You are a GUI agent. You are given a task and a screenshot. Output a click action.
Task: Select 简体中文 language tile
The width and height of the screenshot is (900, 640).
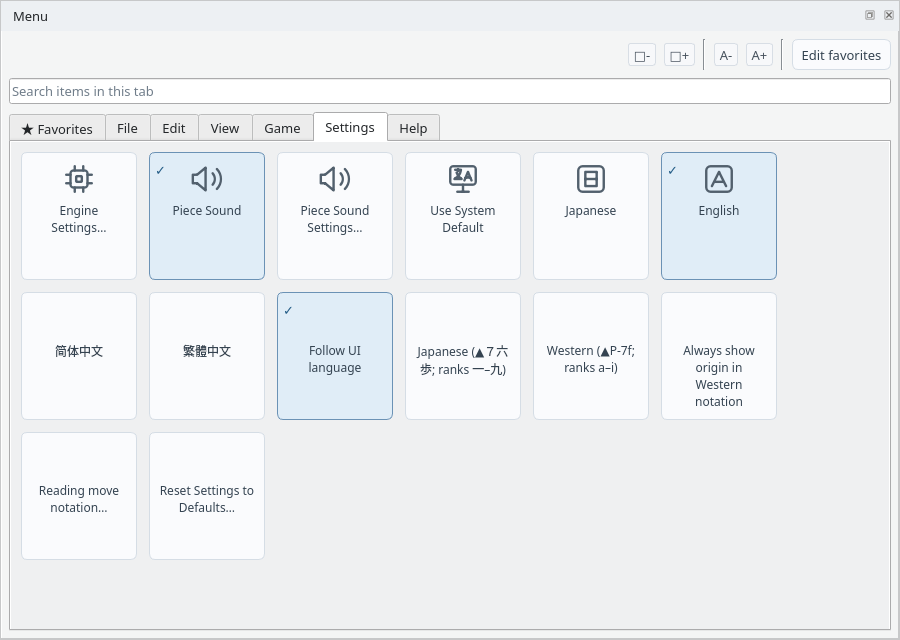coord(79,356)
